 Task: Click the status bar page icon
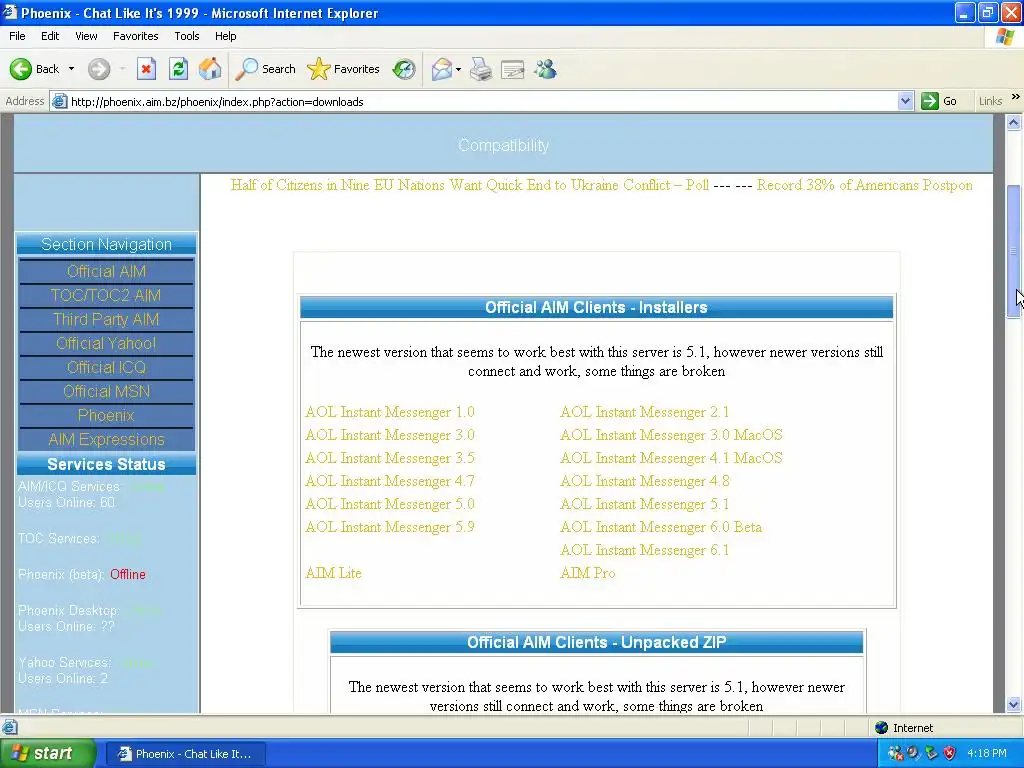click(9, 727)
